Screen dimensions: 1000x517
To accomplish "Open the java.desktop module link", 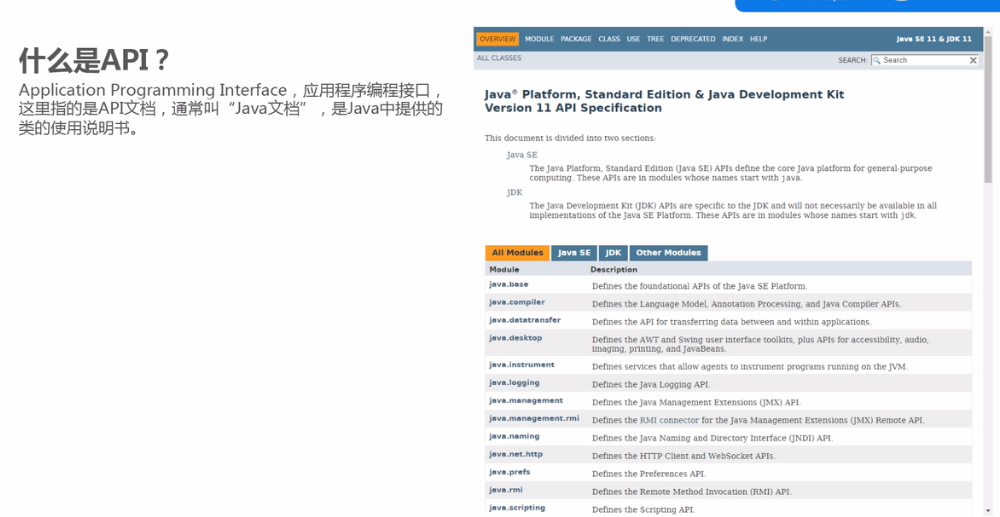I will [x=515, y=338].
